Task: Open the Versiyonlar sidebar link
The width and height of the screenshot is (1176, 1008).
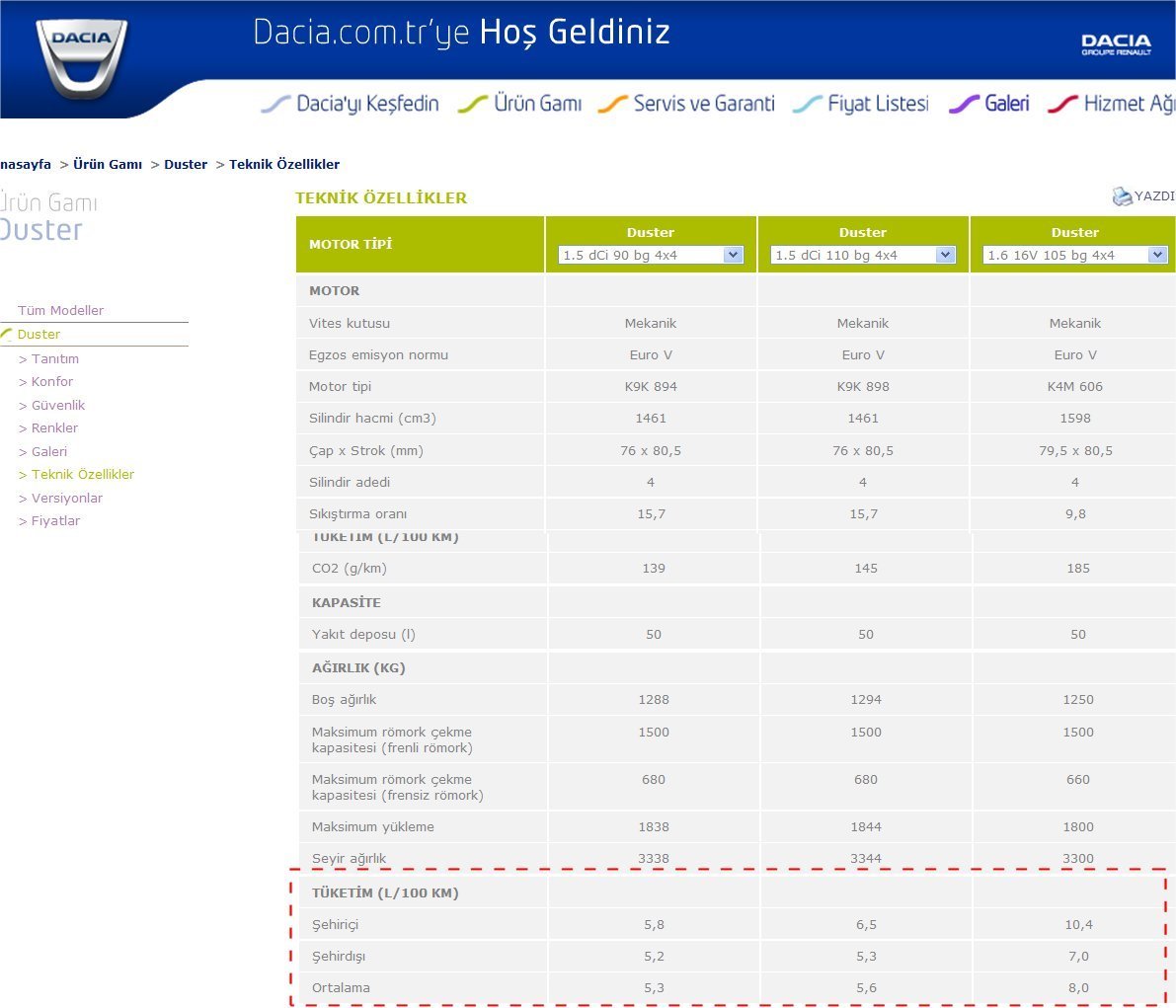Action: pyautogui.click(x=66, y=498)
